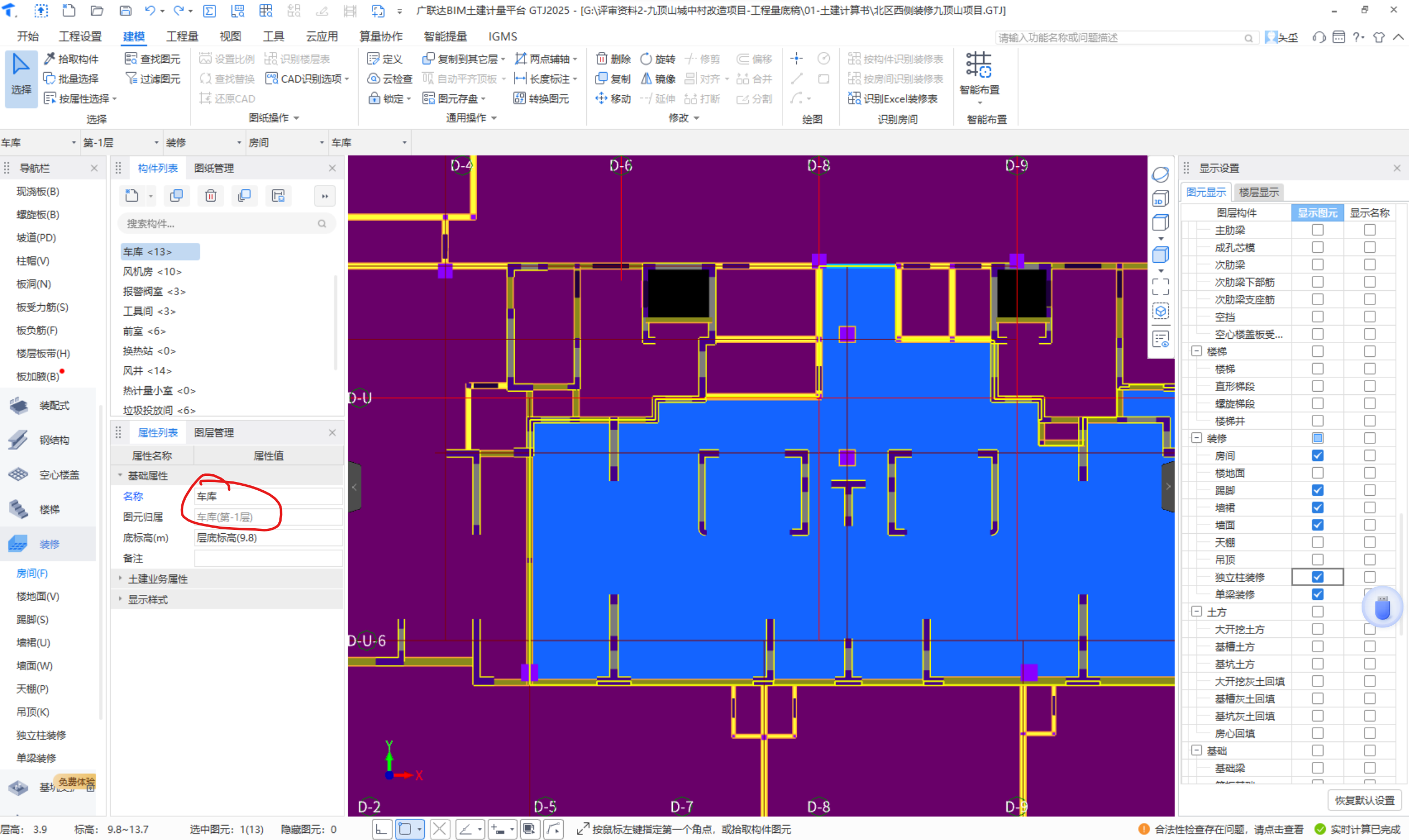The image size is (1409, 840).
Task: Click the 备注 value field
Action: tap(268, 558)
